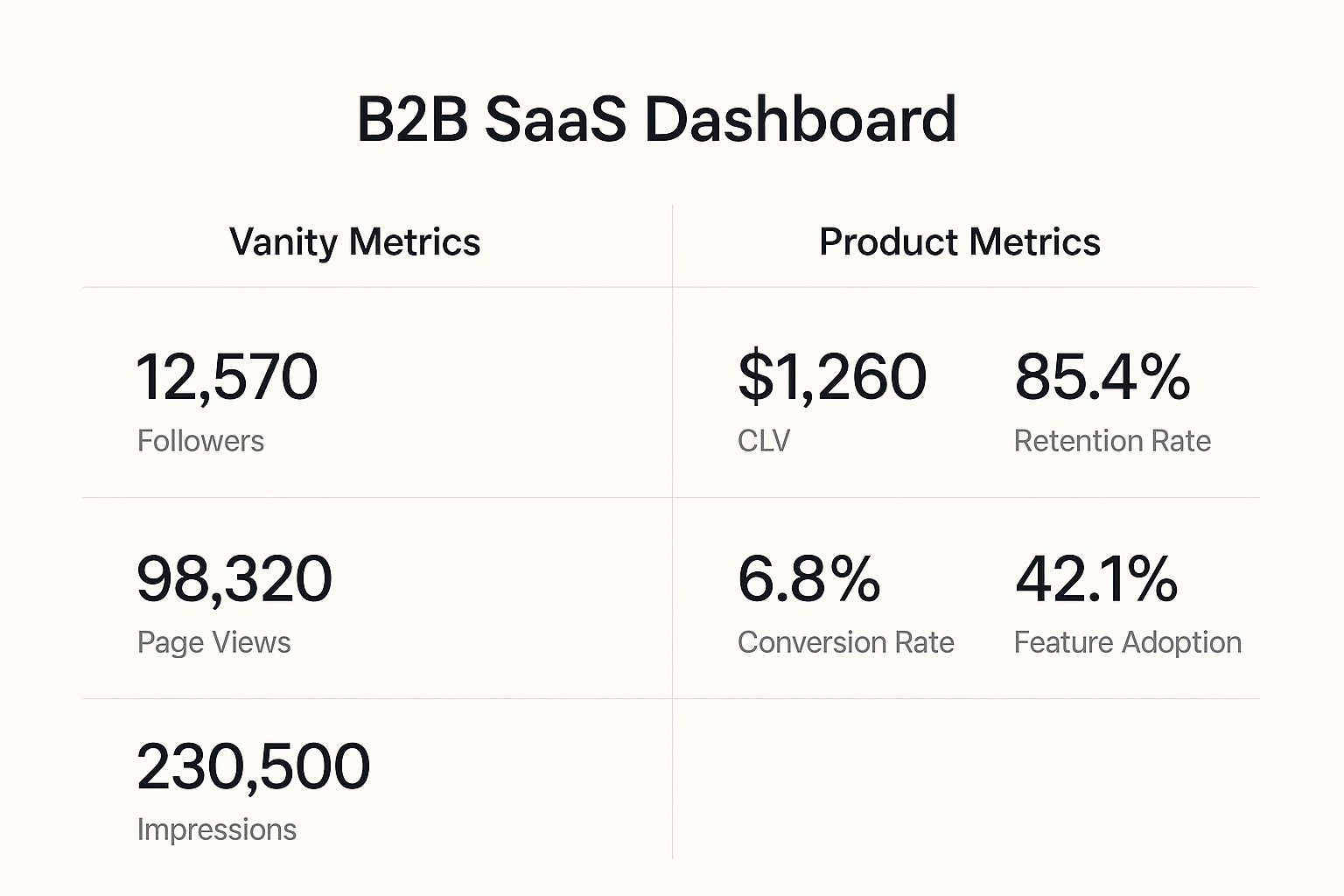This screenshot has width=1344, height=896.
Task: Click the 85.4% retention value
Action: coord(1102,377)
